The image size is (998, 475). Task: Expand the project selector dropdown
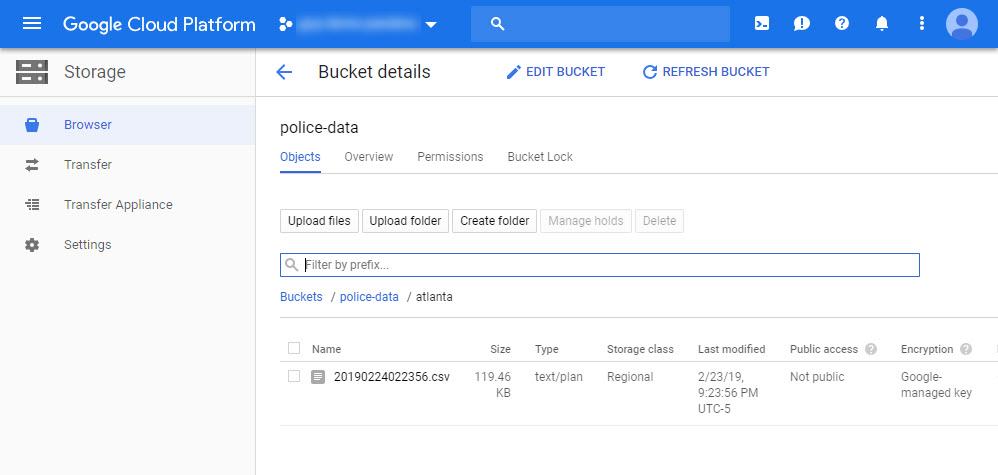(x=431, y=24)
